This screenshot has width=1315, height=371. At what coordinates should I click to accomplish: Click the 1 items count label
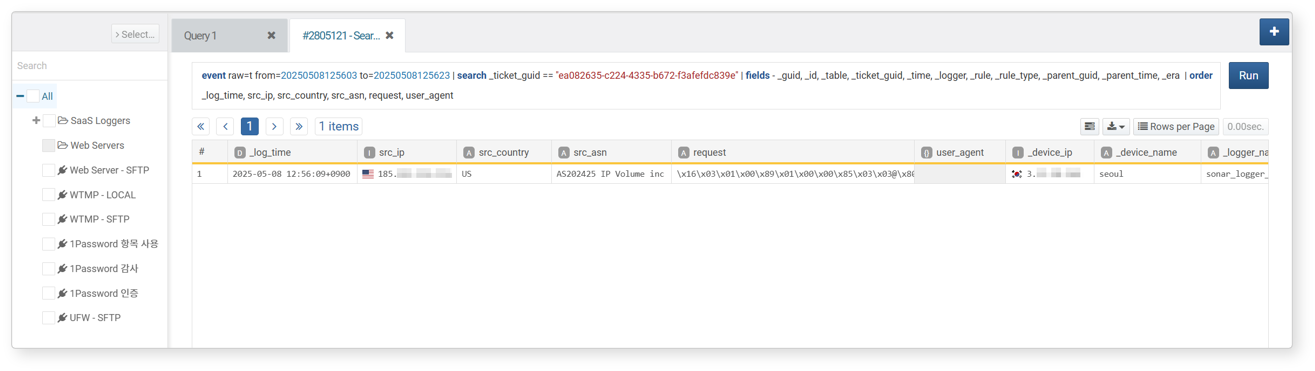338,126
